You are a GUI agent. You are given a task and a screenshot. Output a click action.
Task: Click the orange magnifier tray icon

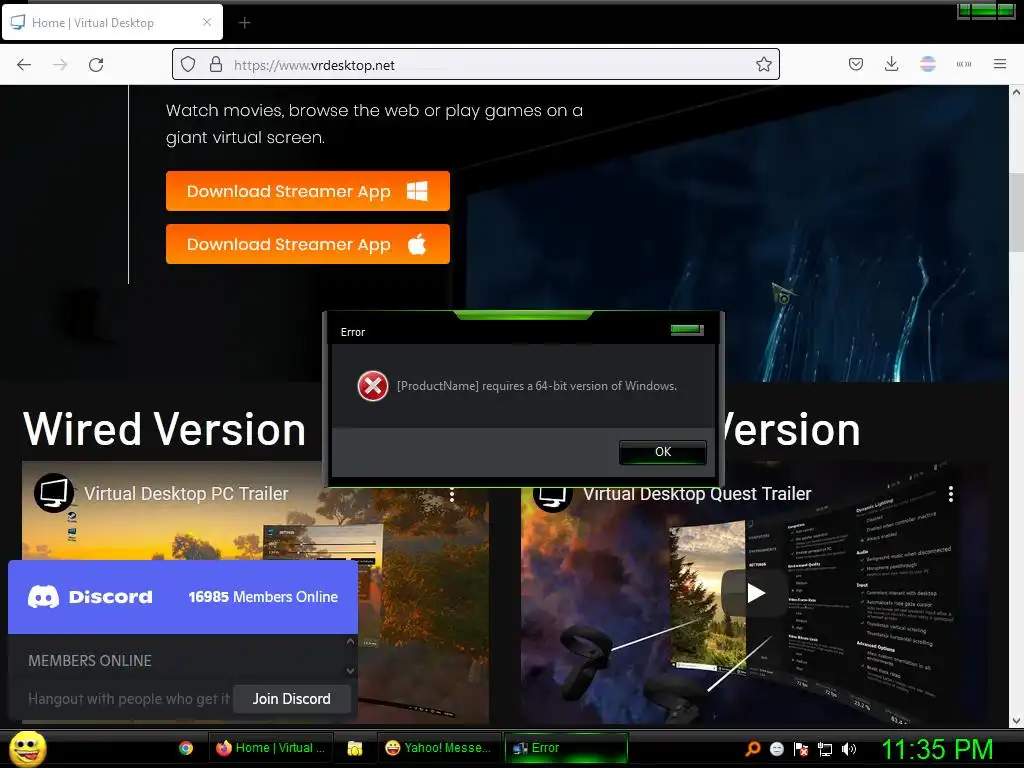pyautogui.click(x=753, y=749)
